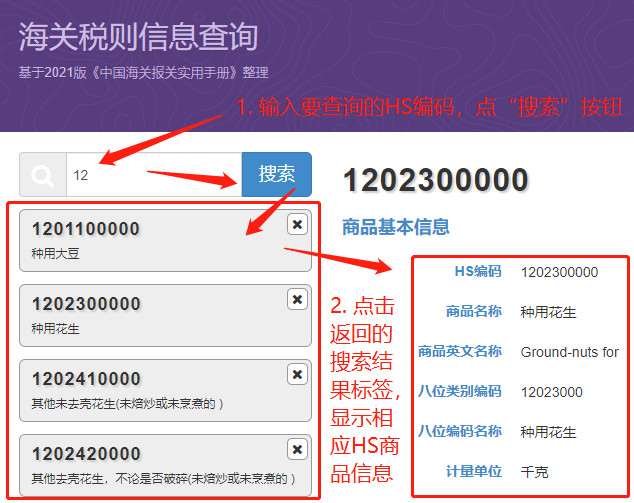Show details for 1202410000 其他未去壳花生 result
The width and height of the screenshot is (634, 503).
pyautogui.click(x=150, y=390)
